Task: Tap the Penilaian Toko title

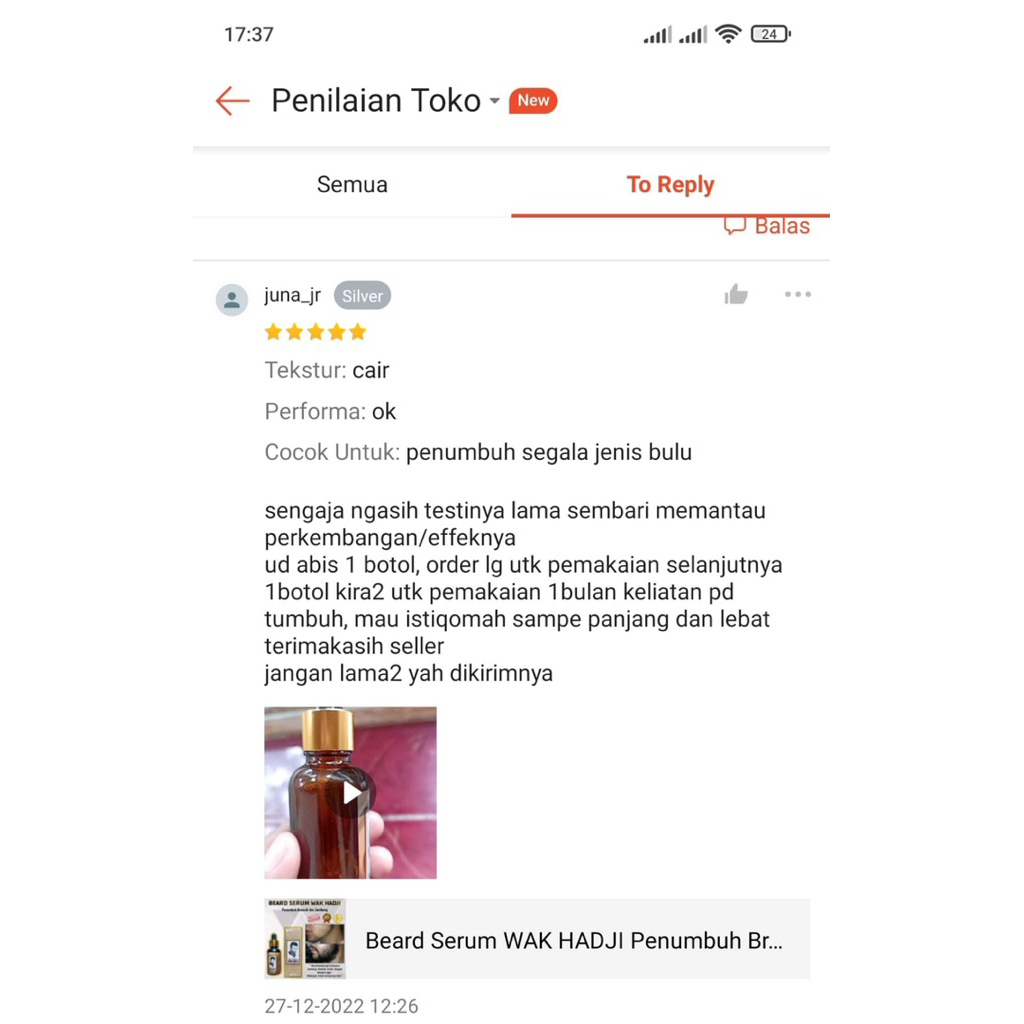Action: [376, 101]
